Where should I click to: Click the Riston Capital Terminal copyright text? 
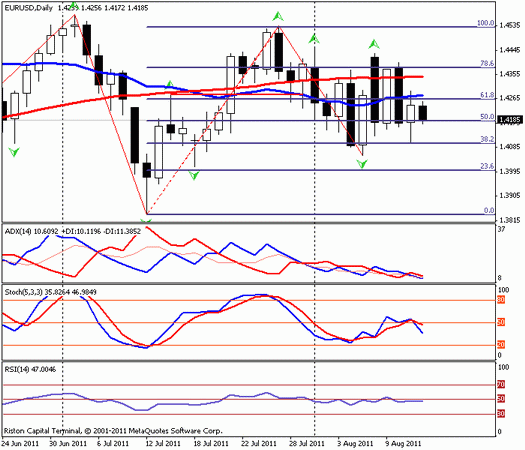pos(113,431)
